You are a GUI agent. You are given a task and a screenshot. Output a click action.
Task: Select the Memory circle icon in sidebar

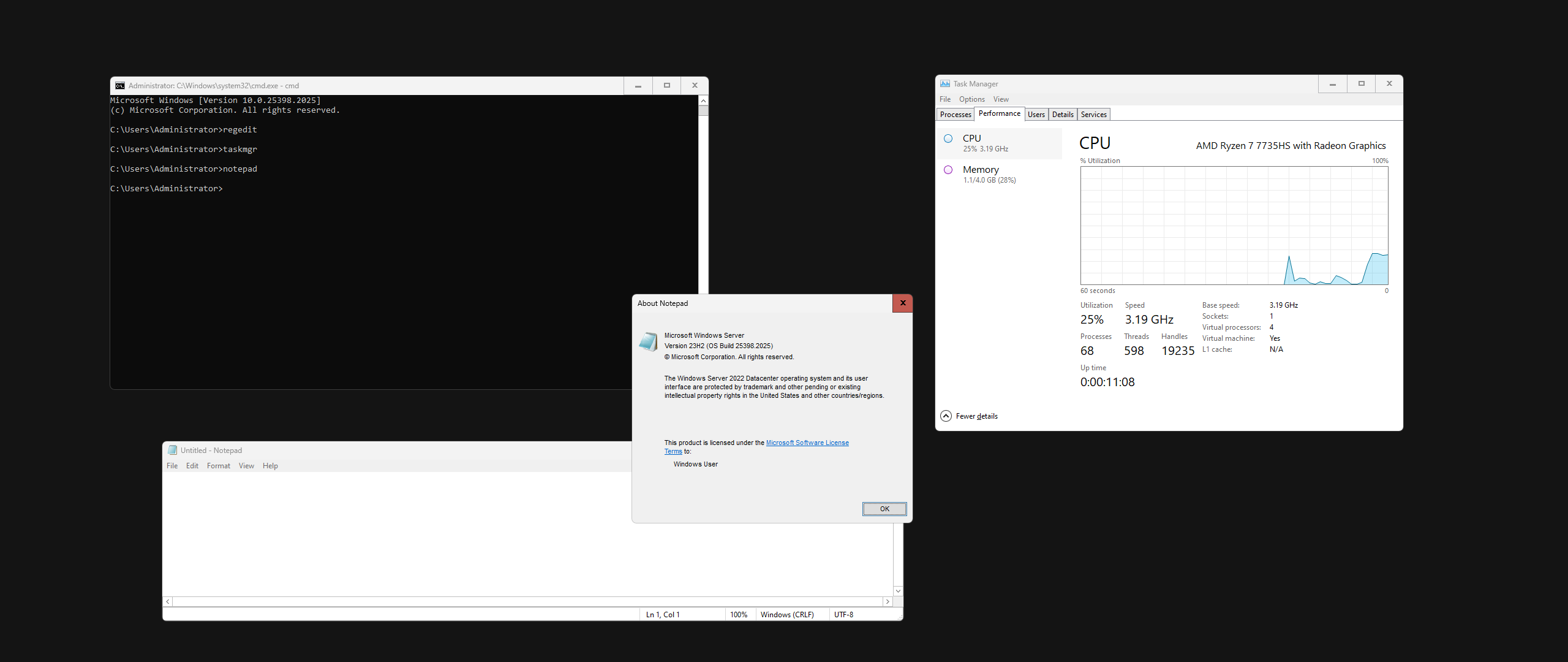(x=948, y=170)
